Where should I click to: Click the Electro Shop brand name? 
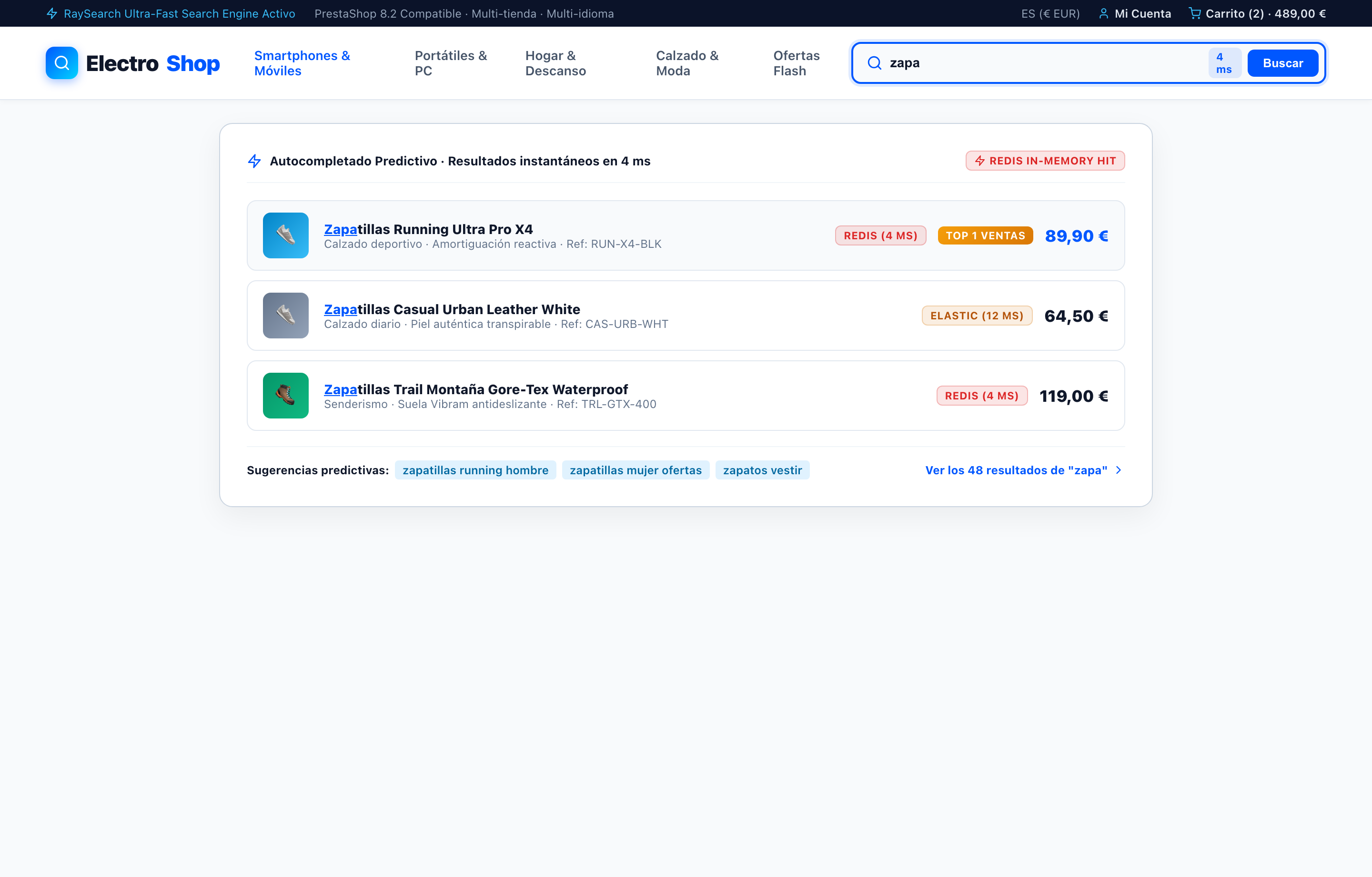tap(153, 63)
